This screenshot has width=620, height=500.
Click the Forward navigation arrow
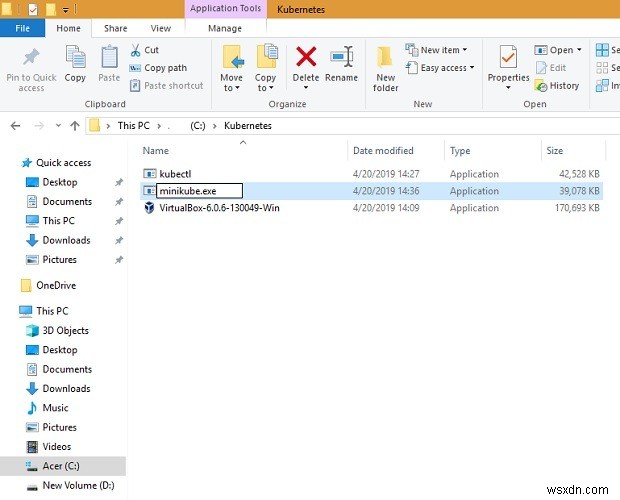(x=39, y=126)
